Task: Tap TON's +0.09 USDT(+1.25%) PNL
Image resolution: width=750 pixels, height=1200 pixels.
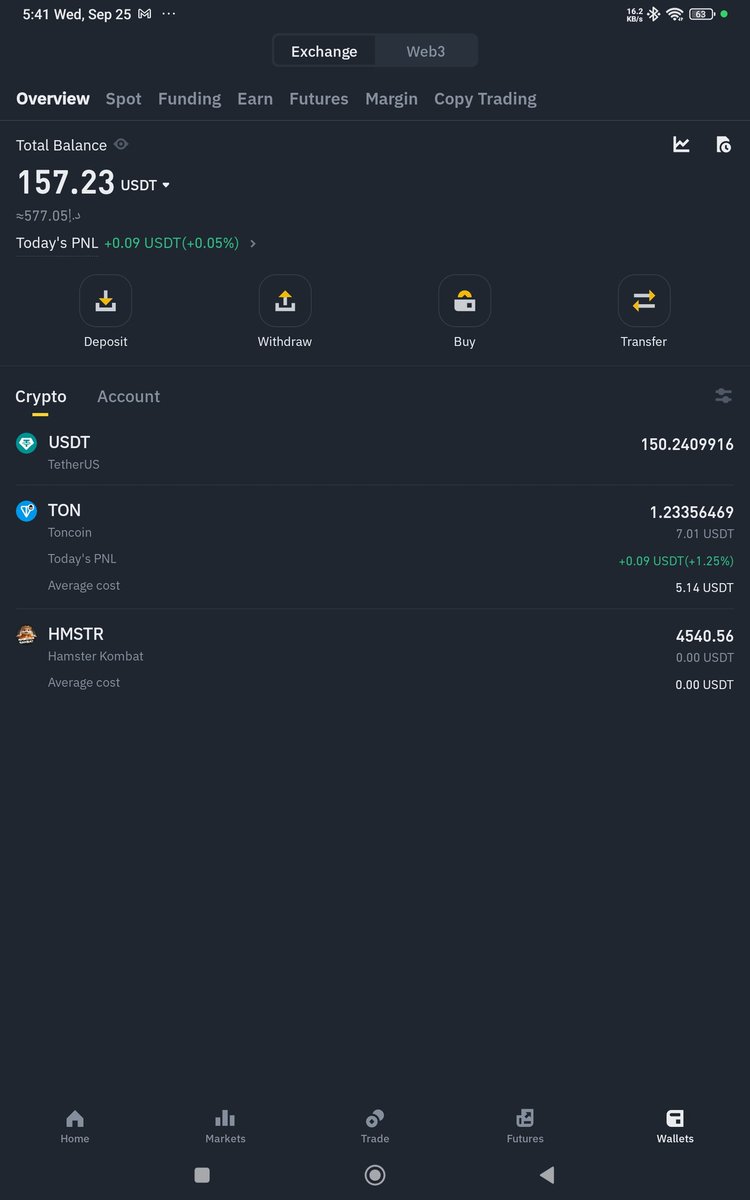Action: click(676, 561)
